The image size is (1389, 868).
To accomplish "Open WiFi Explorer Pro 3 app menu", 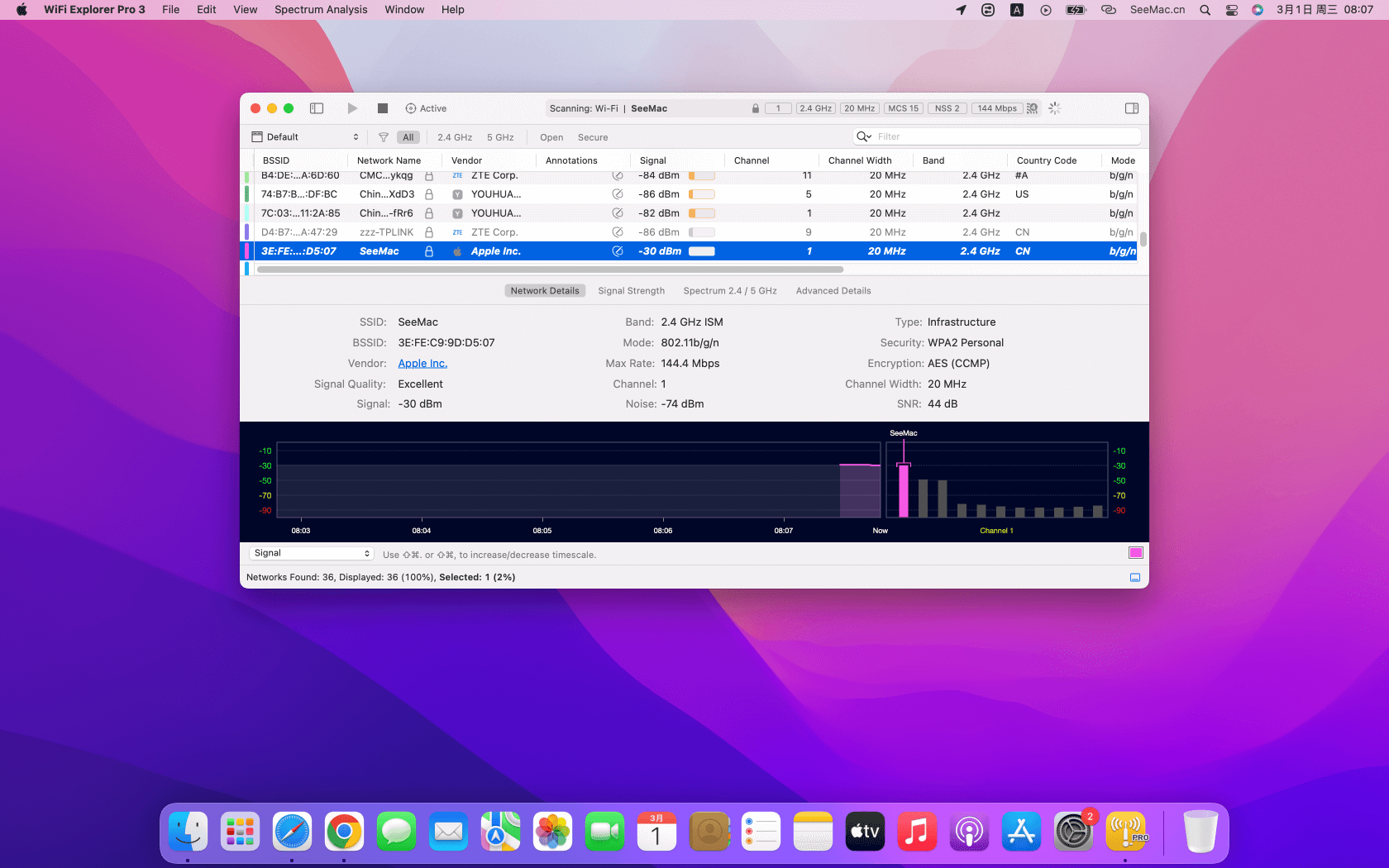I will point(94,10).
